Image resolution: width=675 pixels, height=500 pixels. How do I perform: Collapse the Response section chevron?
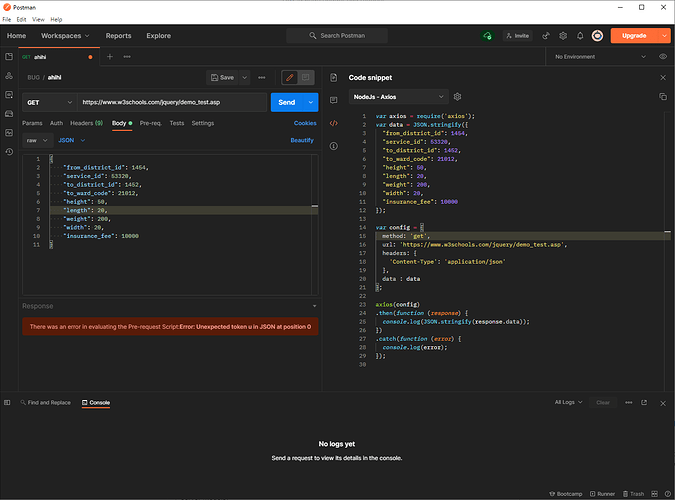(314, 306)
